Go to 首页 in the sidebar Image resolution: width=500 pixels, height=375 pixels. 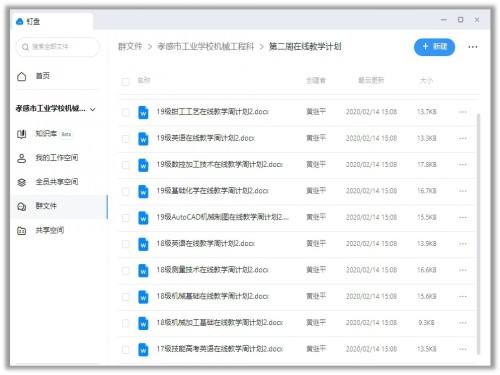coord(43,76)
